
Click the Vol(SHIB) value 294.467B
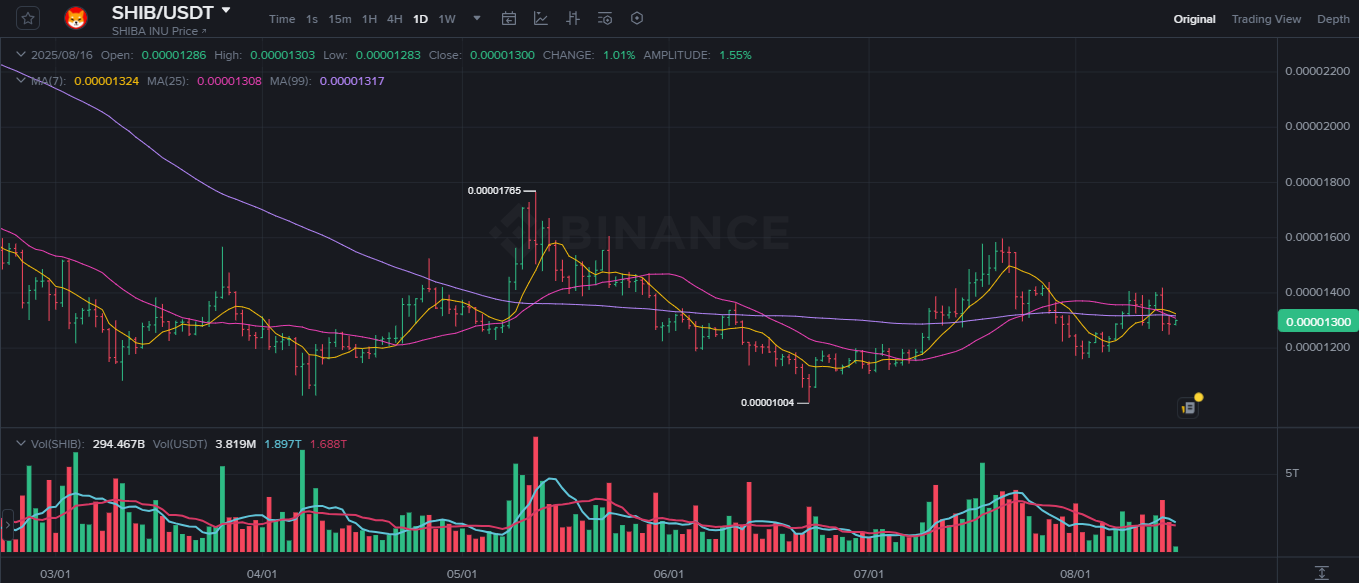119,443
